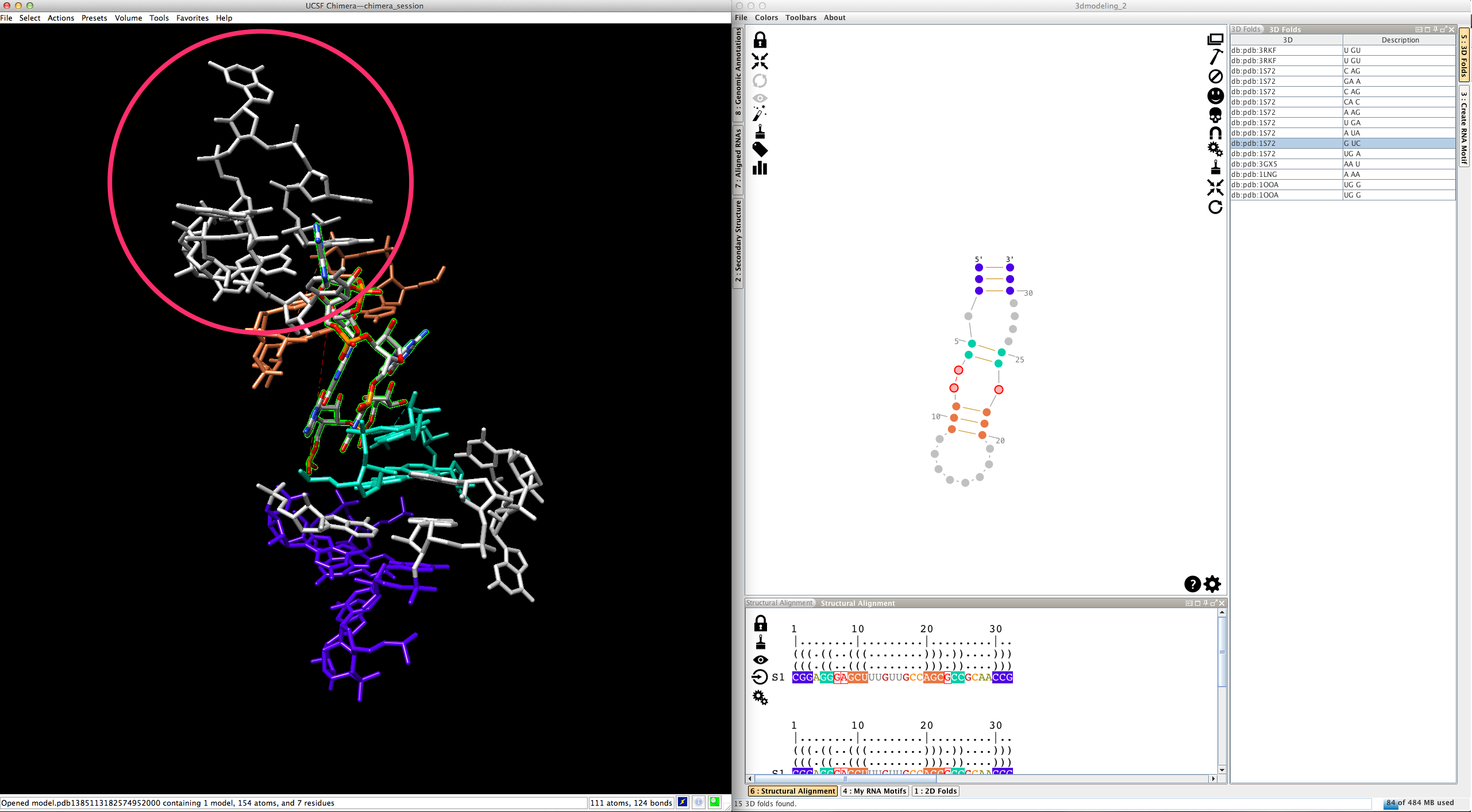
Task: Toggle the greyed eye icon in the canvas toolbar
Action: click(760, 98)
